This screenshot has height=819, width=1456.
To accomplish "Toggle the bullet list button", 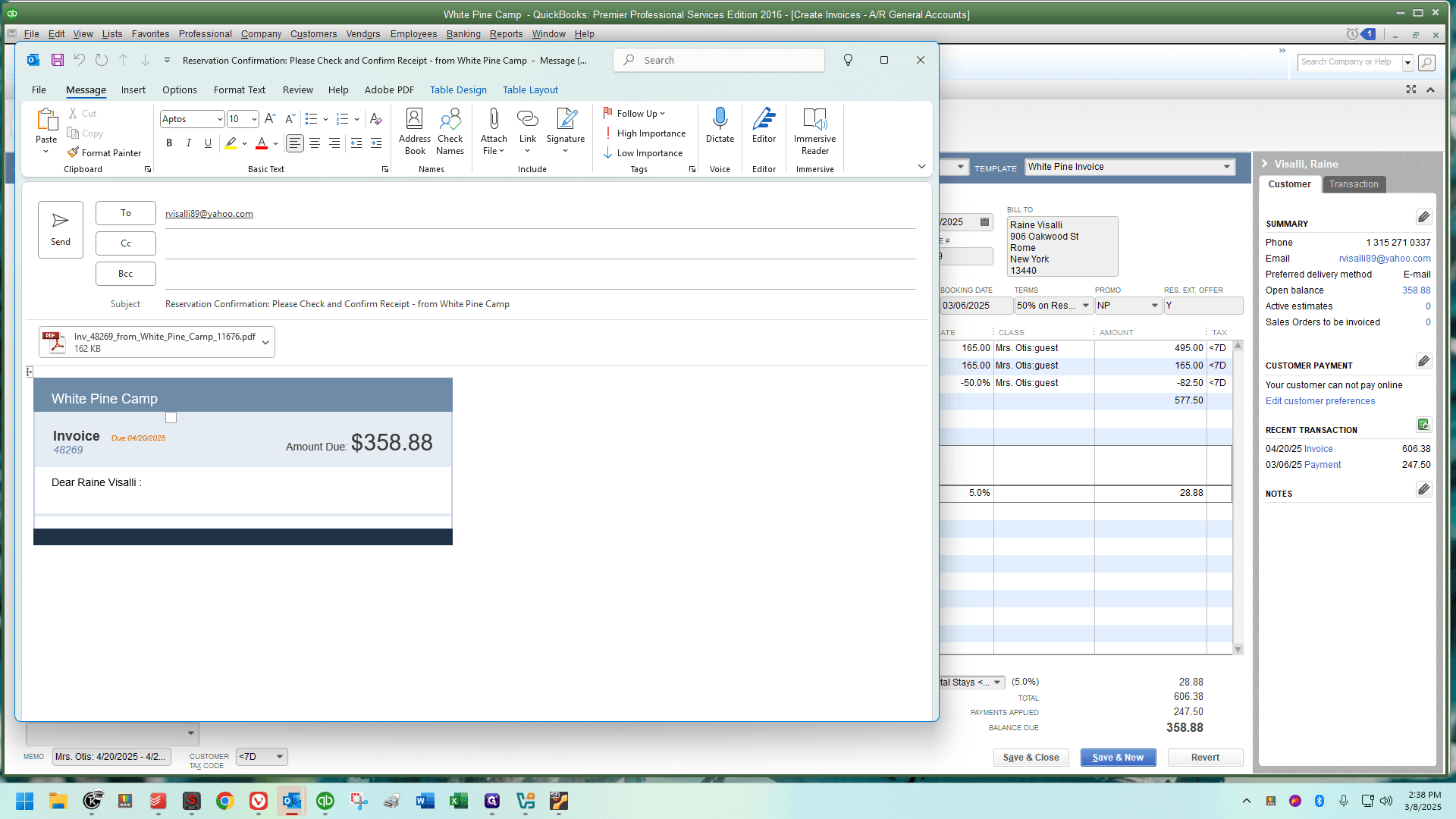I will coord(311,119).
